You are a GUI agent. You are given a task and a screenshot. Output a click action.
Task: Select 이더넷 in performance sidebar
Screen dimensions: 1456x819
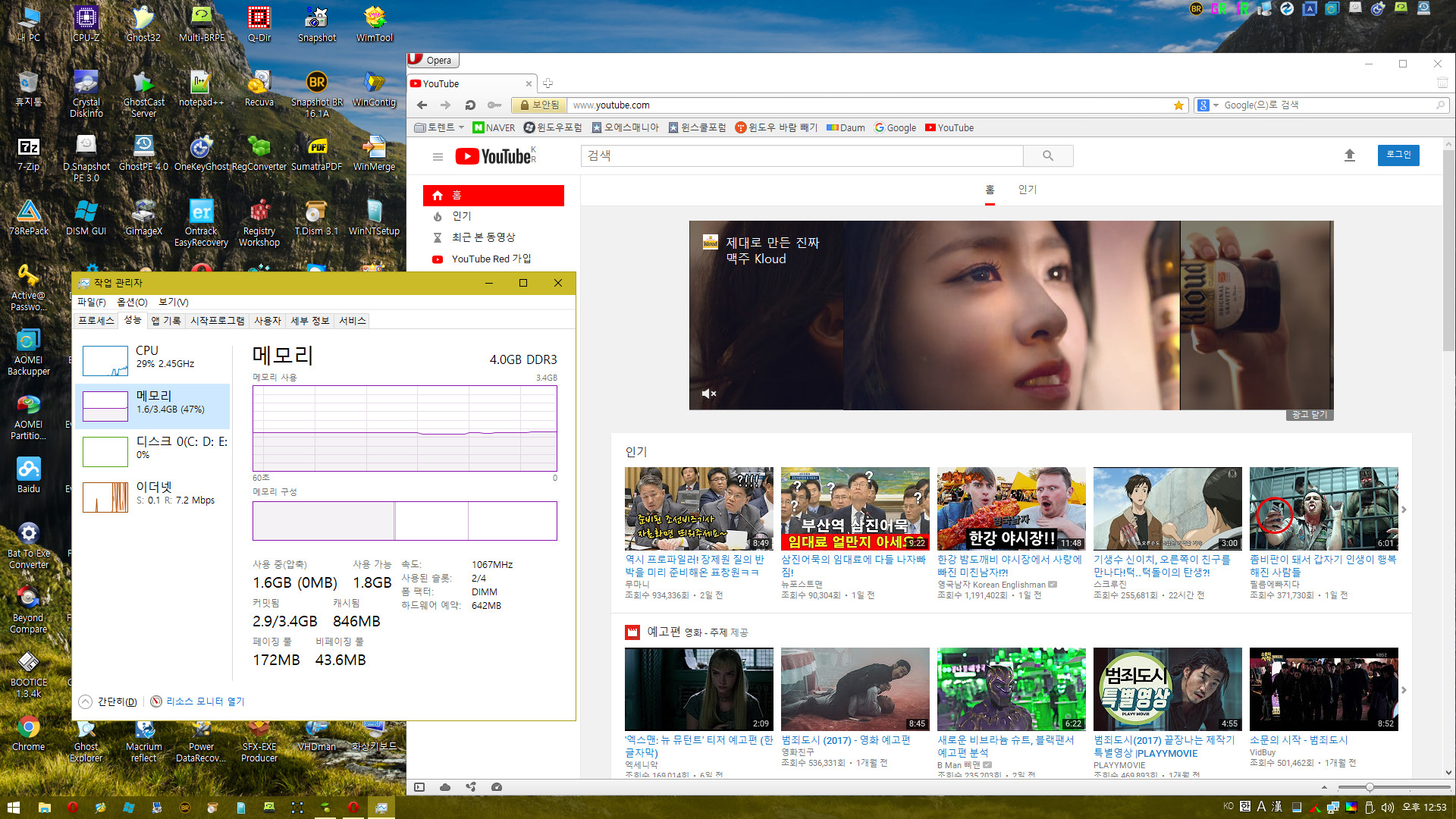click(152, 496)
